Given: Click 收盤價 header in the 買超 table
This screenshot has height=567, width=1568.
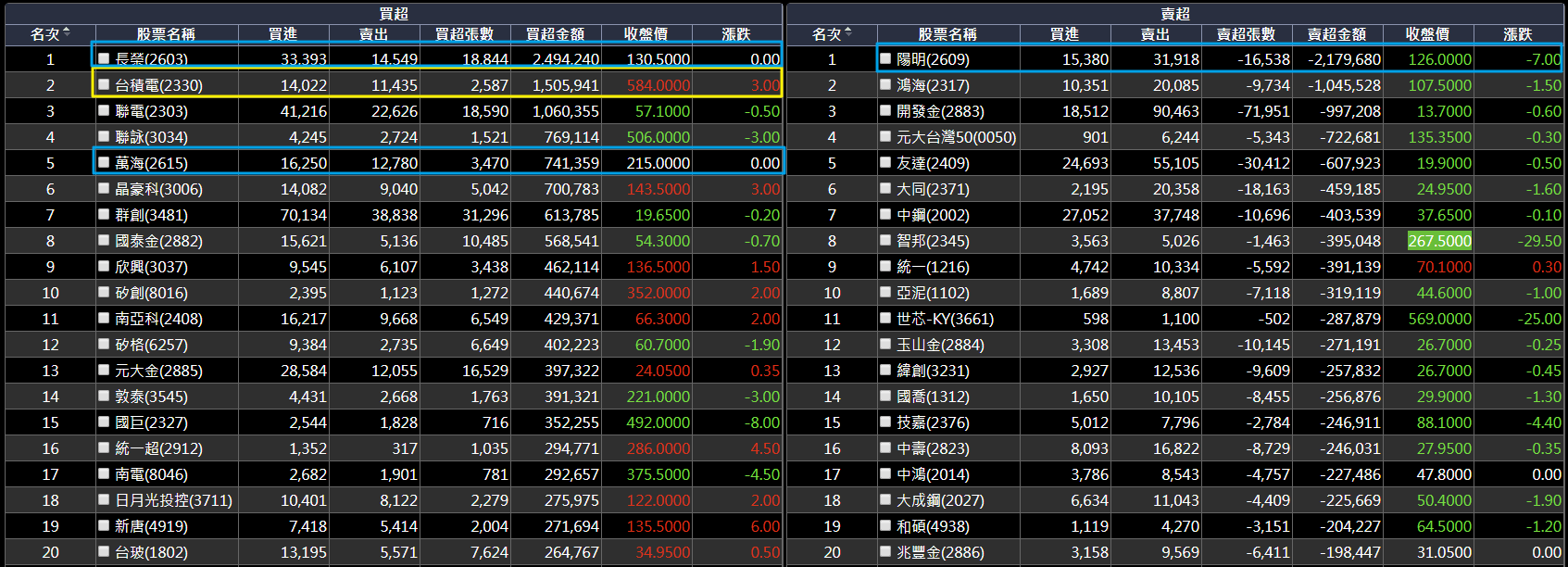Looking at the screenshot, I should click(646, 34).
